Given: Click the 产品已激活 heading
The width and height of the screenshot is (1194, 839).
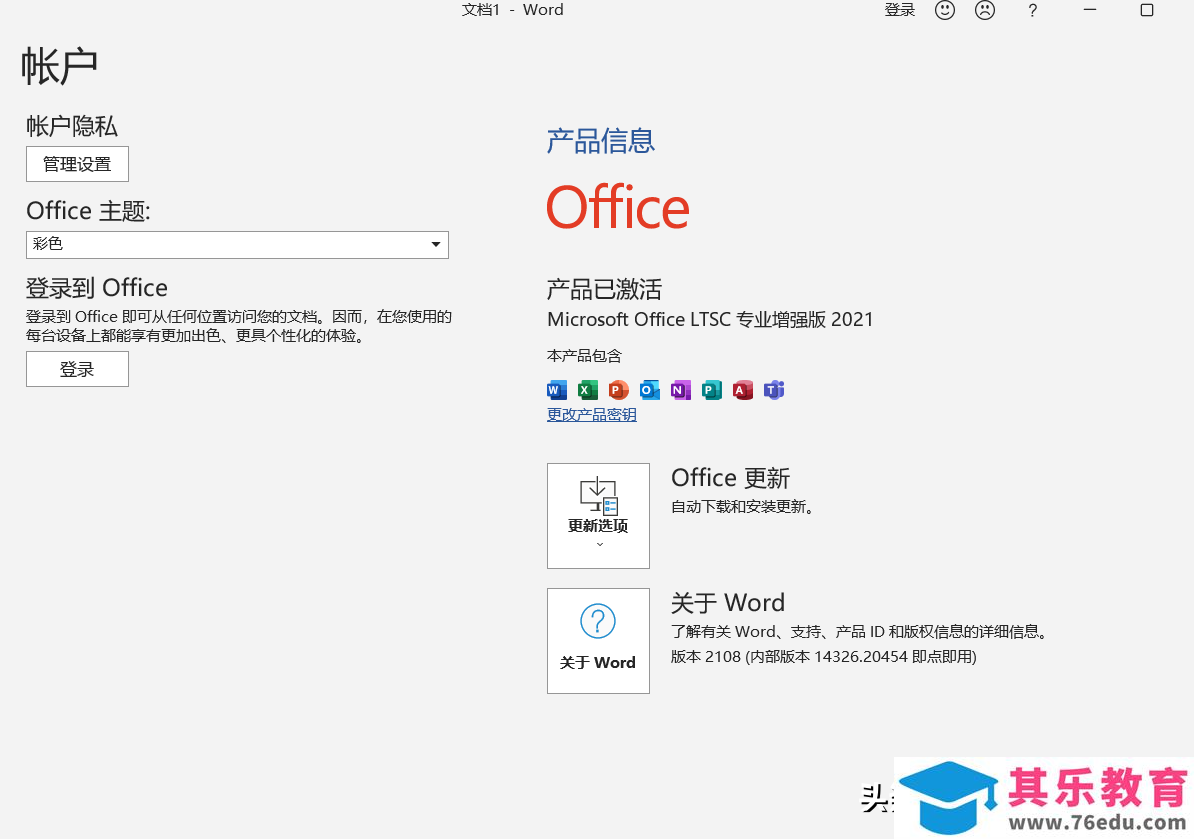Looking at the screenshot, I should 604,289.
